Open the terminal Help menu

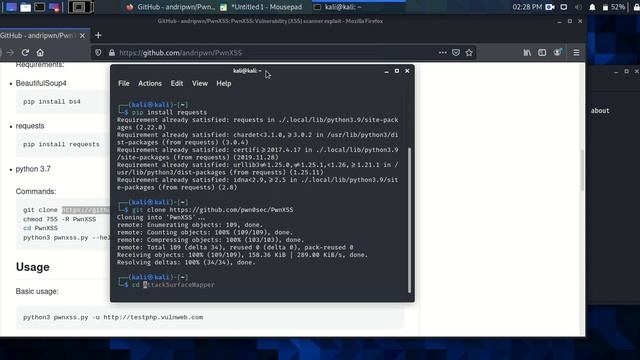point(224,83)
